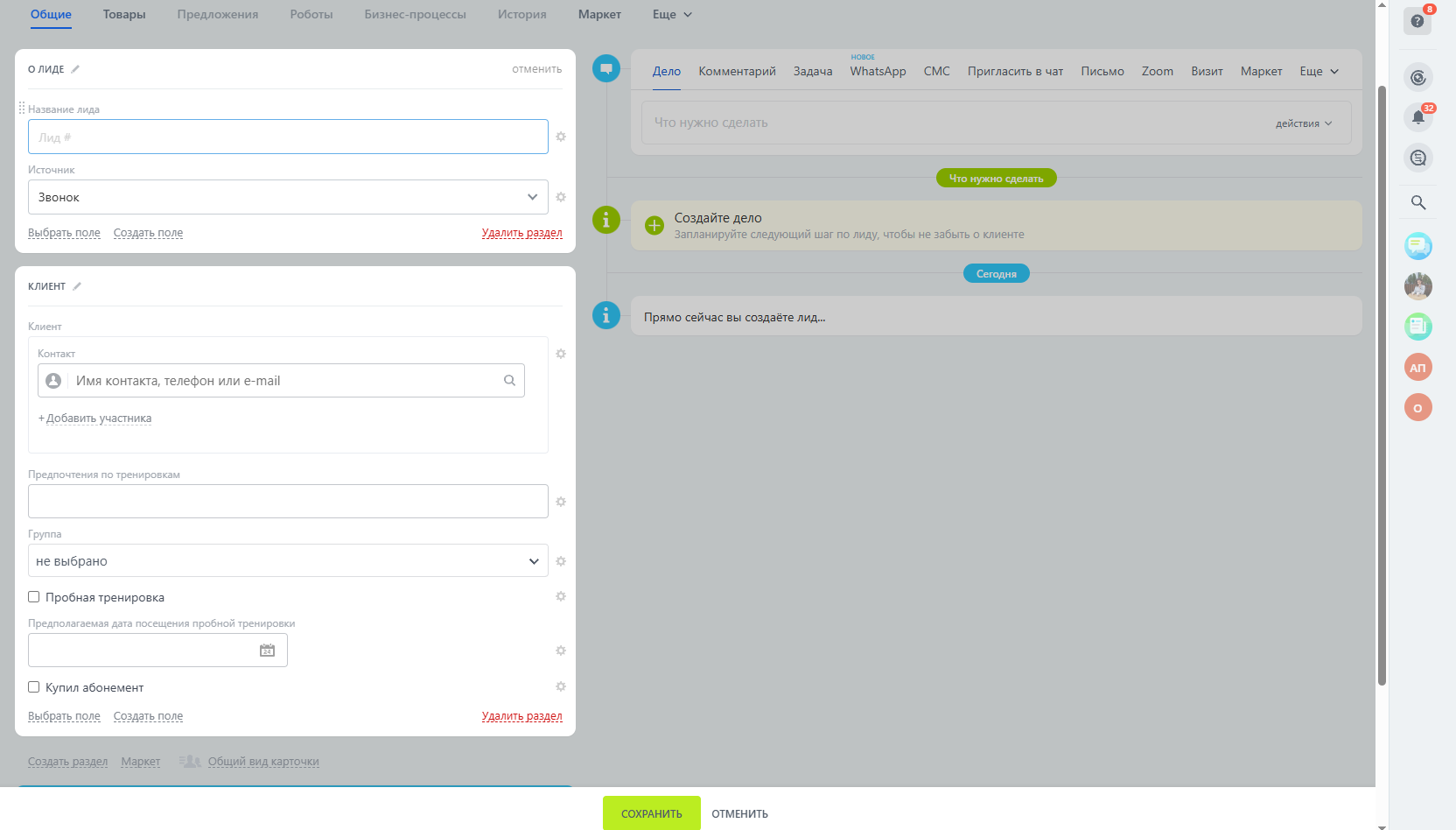Open notifications bell with 32 badge
This screenshot has height=830, width=1456.
pyautogui.click(x=1417, y=117)
